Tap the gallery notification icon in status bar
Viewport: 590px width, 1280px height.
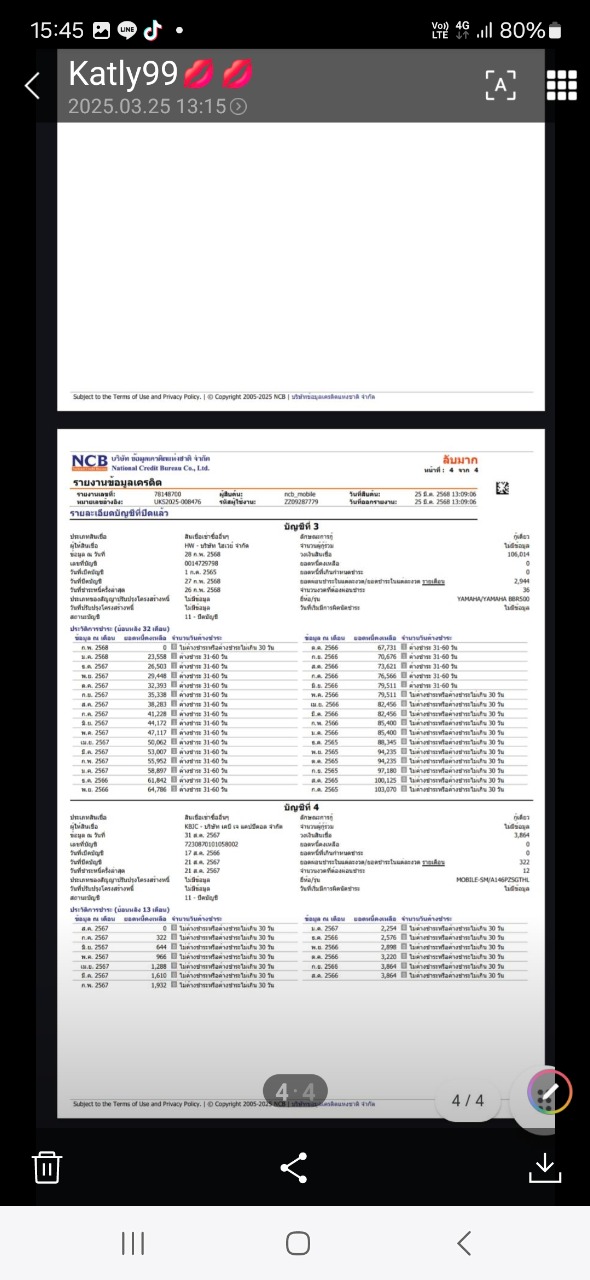pyautogui.click(x=101, y=31)
